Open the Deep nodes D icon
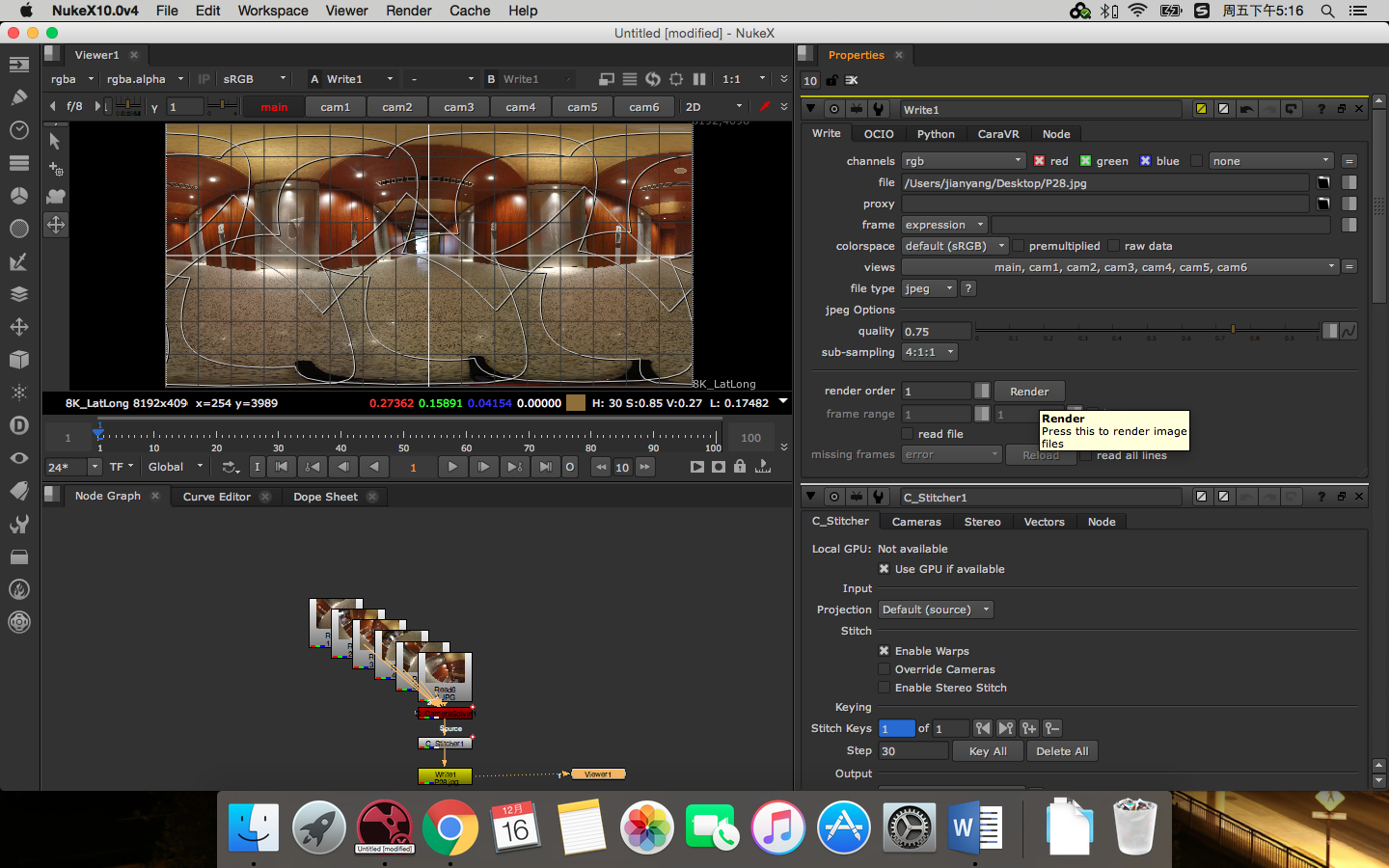 pyautogui.click(x=18, y=425)
